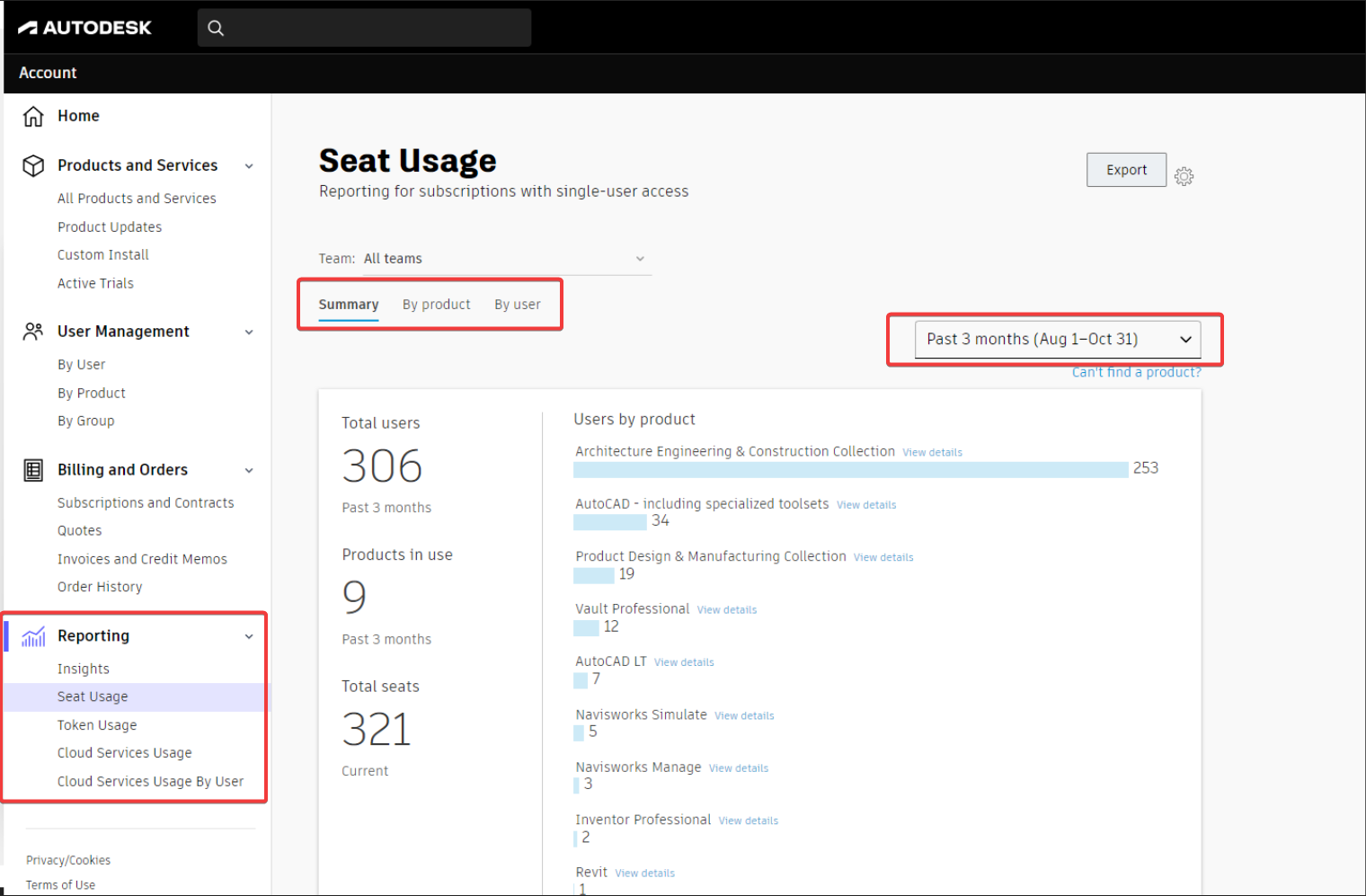Click the Total seats value 321
Screen dimensions: 1366x896
tap(377, 730)
